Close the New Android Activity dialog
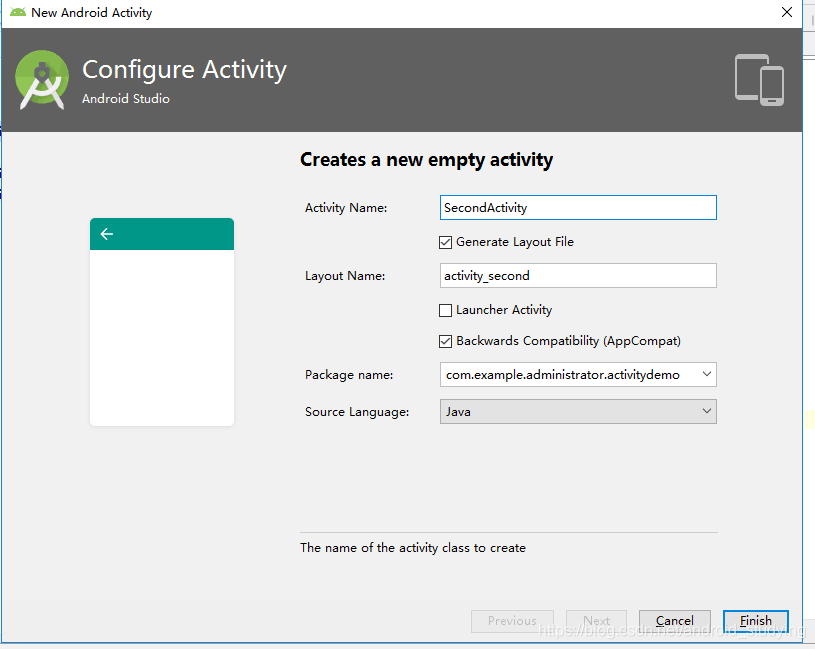The height and width of the screenshot is (649, 815). (x=787, y=12)
